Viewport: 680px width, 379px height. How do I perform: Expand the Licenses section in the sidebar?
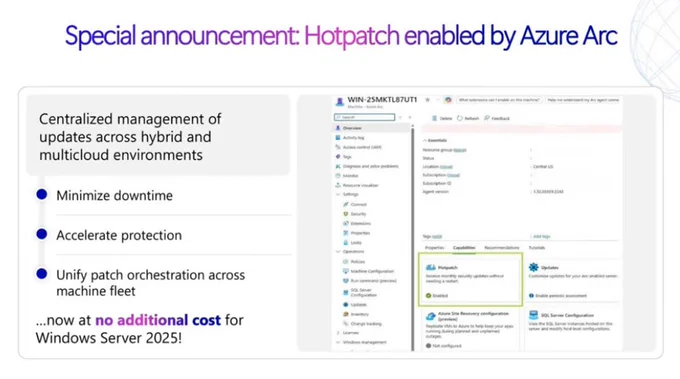(338, 333)
